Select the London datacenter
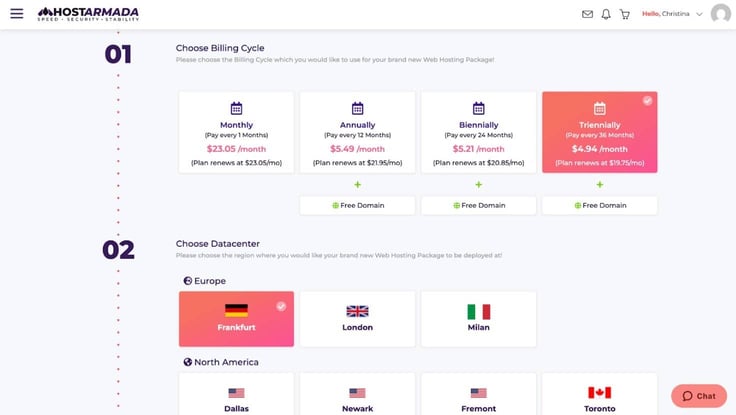Screen dimensions: 736x415 coord(358,319)
